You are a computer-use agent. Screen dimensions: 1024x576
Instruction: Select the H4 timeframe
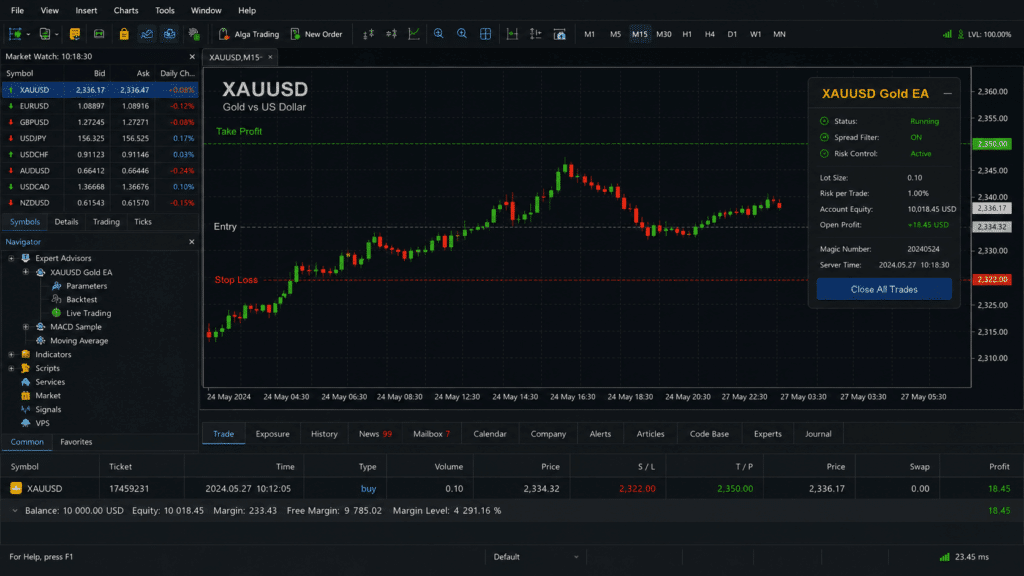pos(710,34)
